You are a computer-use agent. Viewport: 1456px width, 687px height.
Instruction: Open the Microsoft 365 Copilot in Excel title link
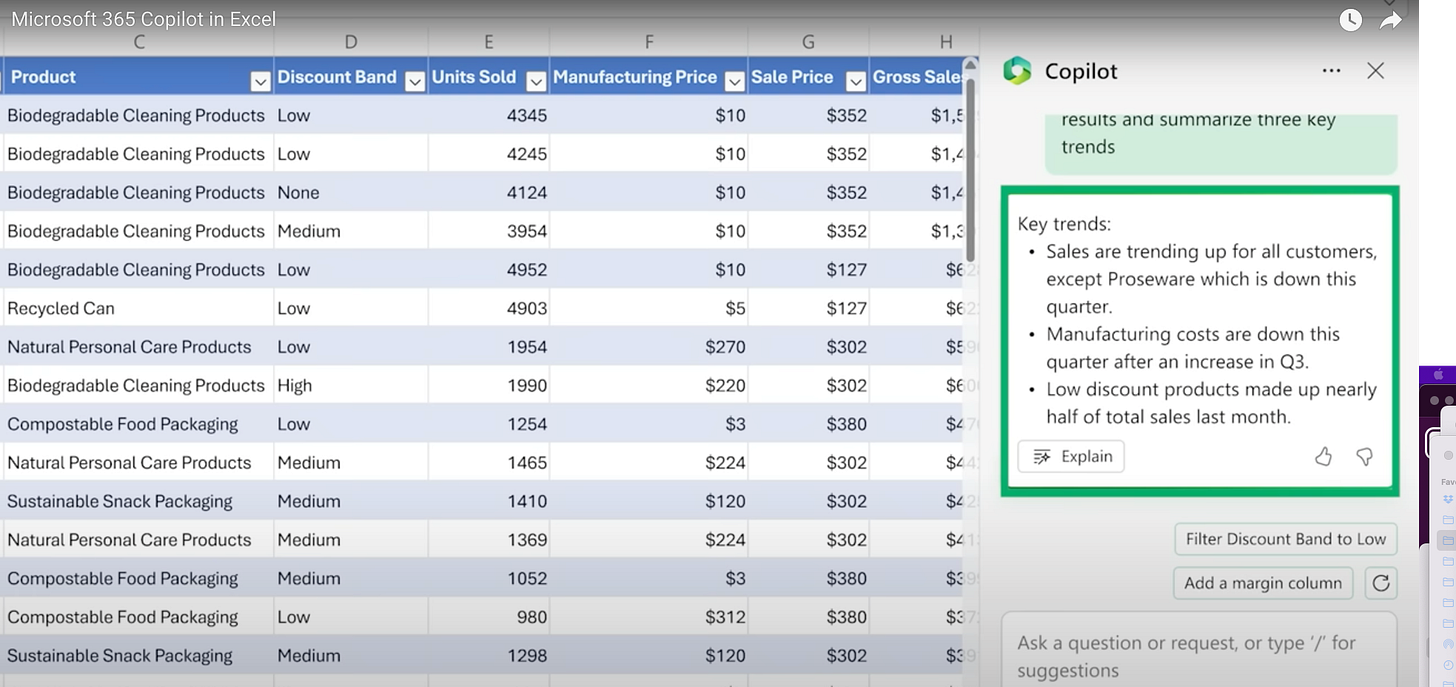144,19
